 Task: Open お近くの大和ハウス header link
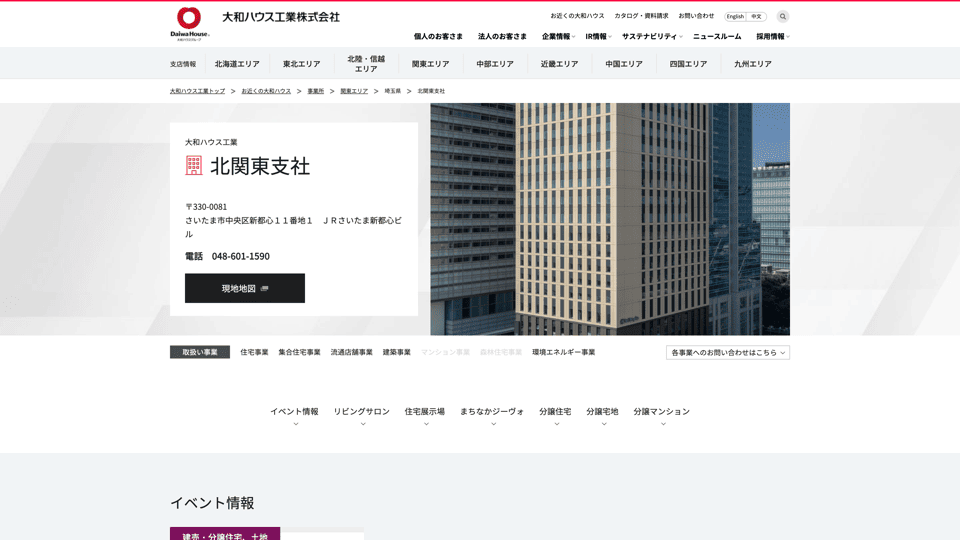(x=577, y=16)
